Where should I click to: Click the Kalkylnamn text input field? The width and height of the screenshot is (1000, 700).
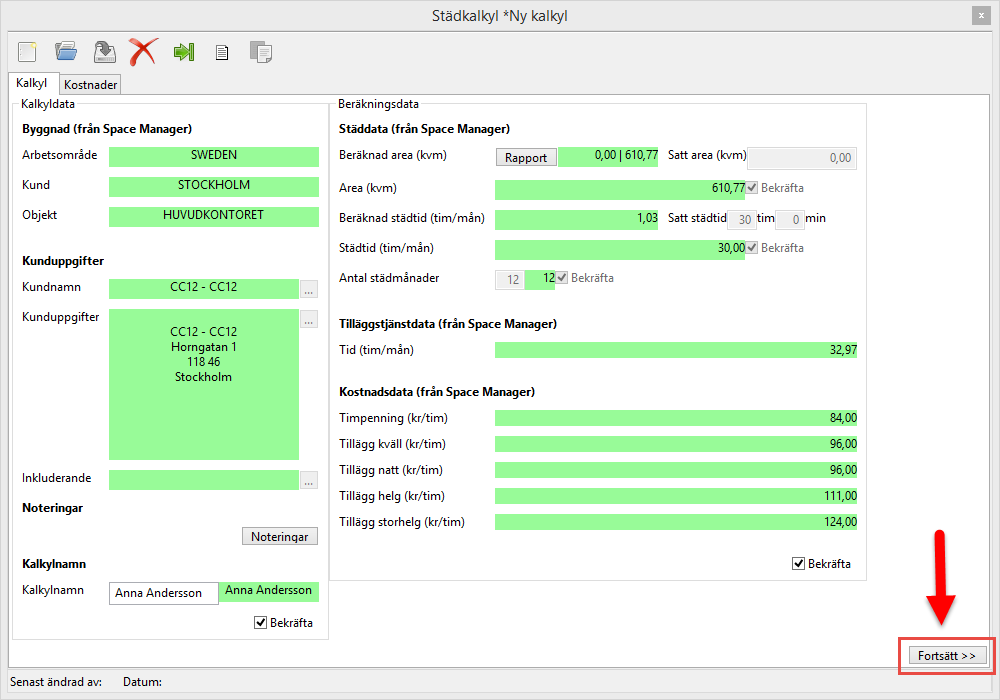pyautogui.click(x=163, y=593)
